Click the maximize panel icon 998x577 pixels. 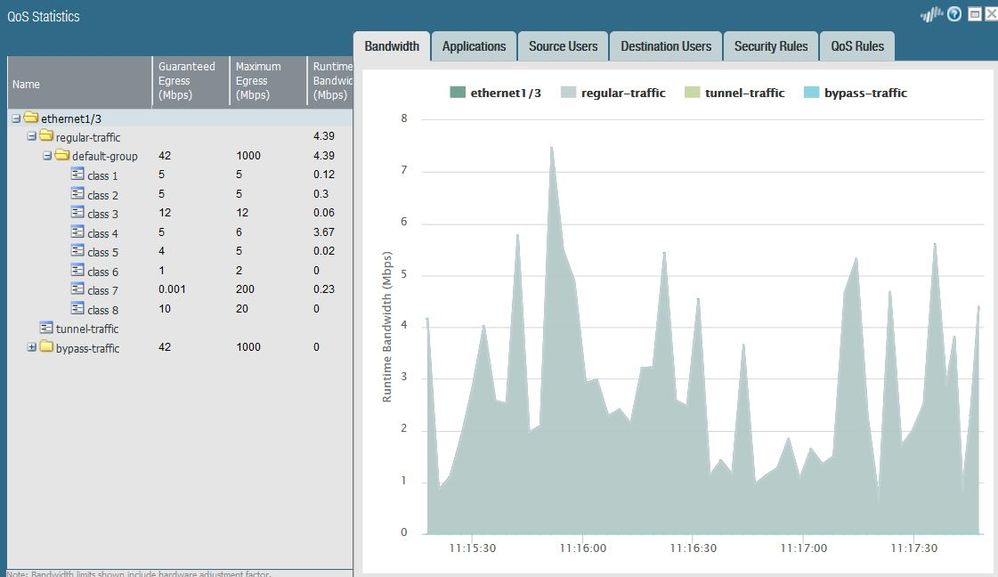(x=974, y=15)
